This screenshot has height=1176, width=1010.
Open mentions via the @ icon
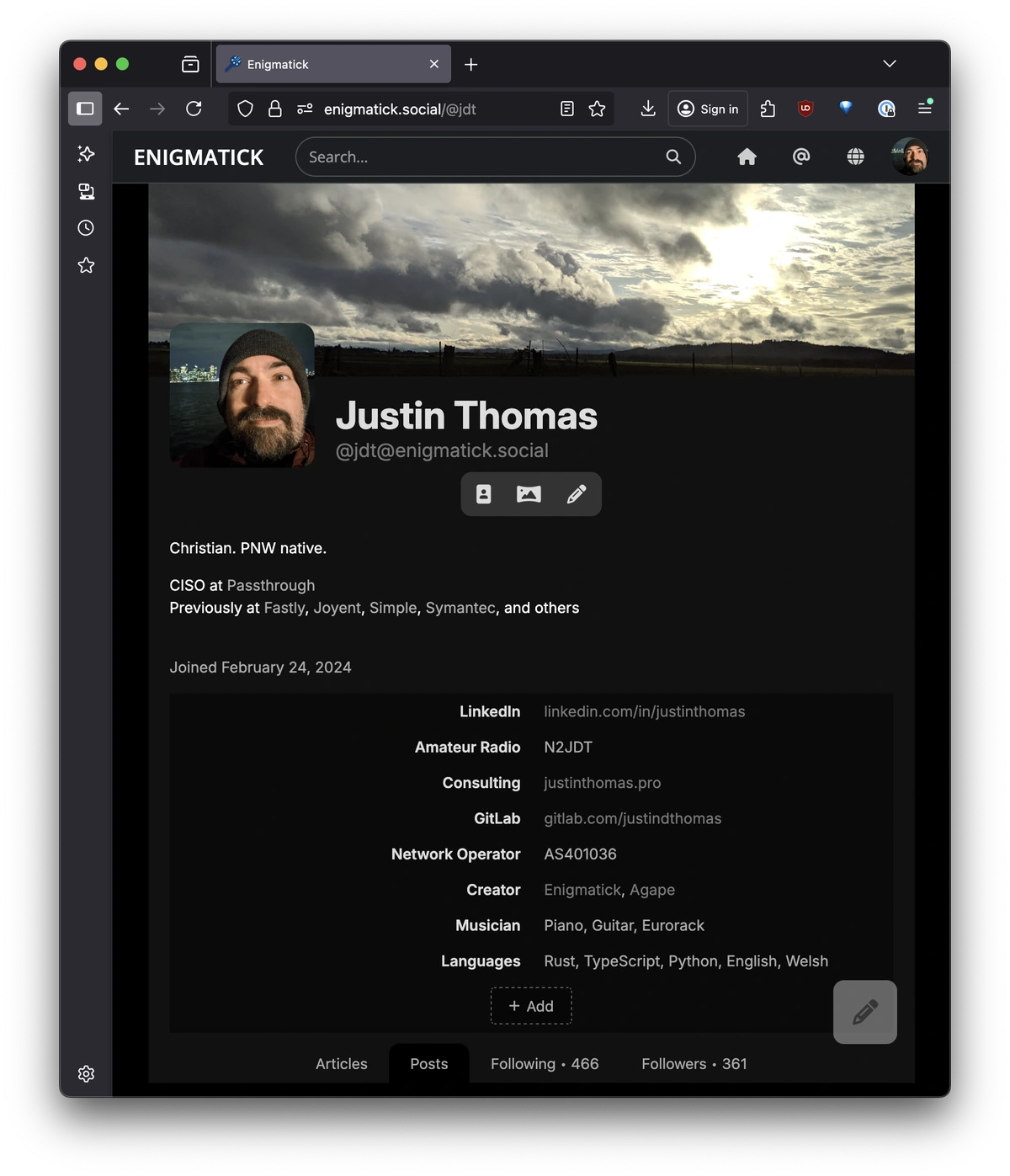coord(801,157)
